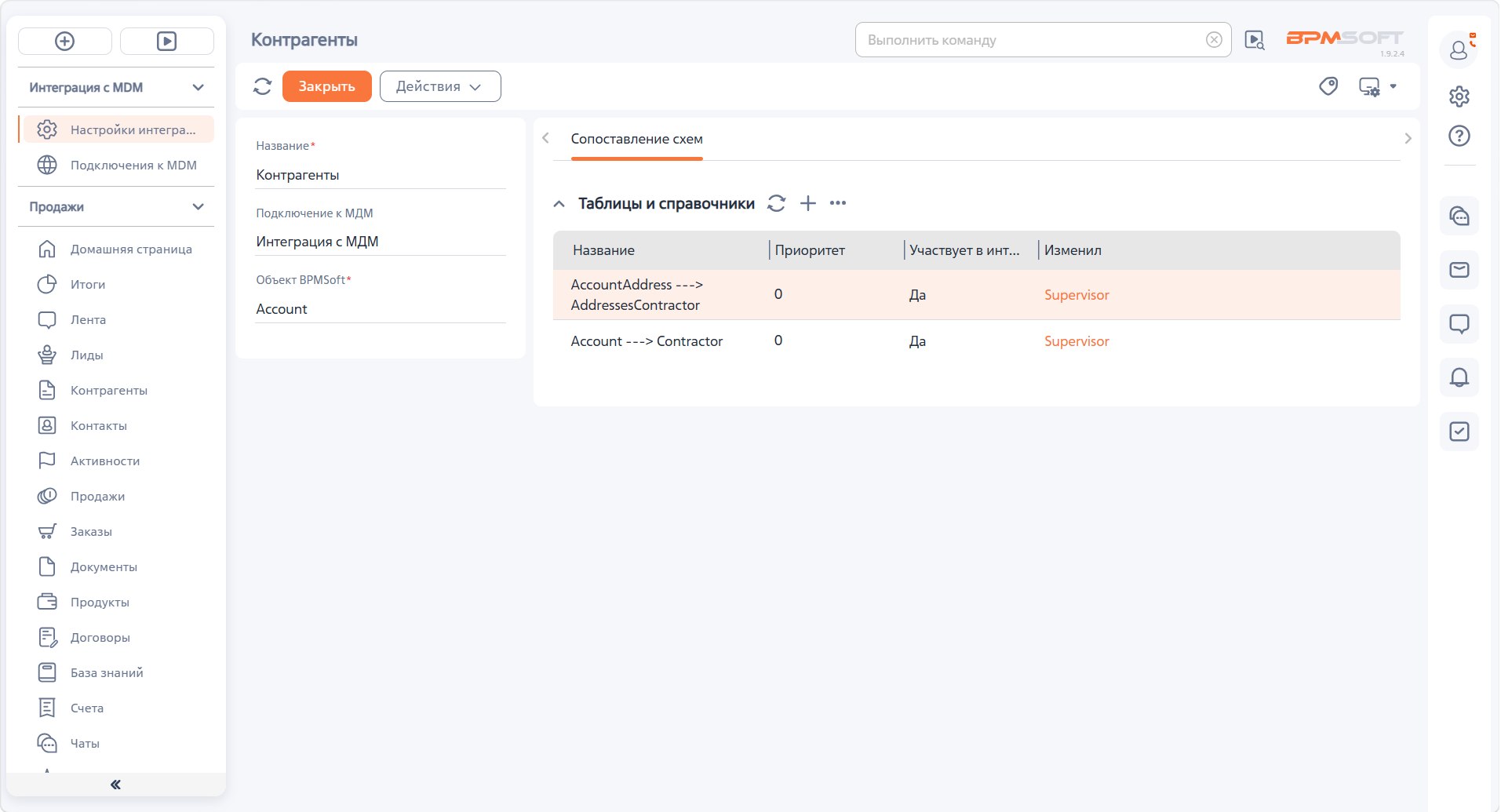Open Supervisor link in Account ---> Contractor row
This screenshot has height=812, width=1501.
pyautogui.click(x=1077, y=341)
